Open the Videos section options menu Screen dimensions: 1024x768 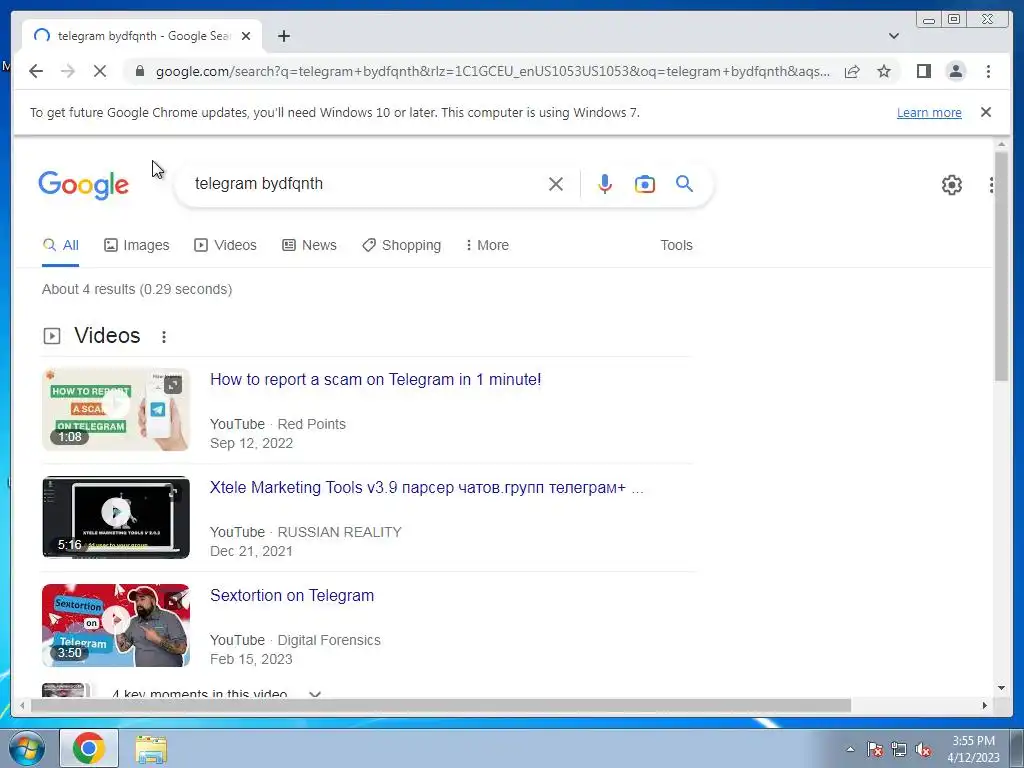pyautogui.click(x=164, y=336)
